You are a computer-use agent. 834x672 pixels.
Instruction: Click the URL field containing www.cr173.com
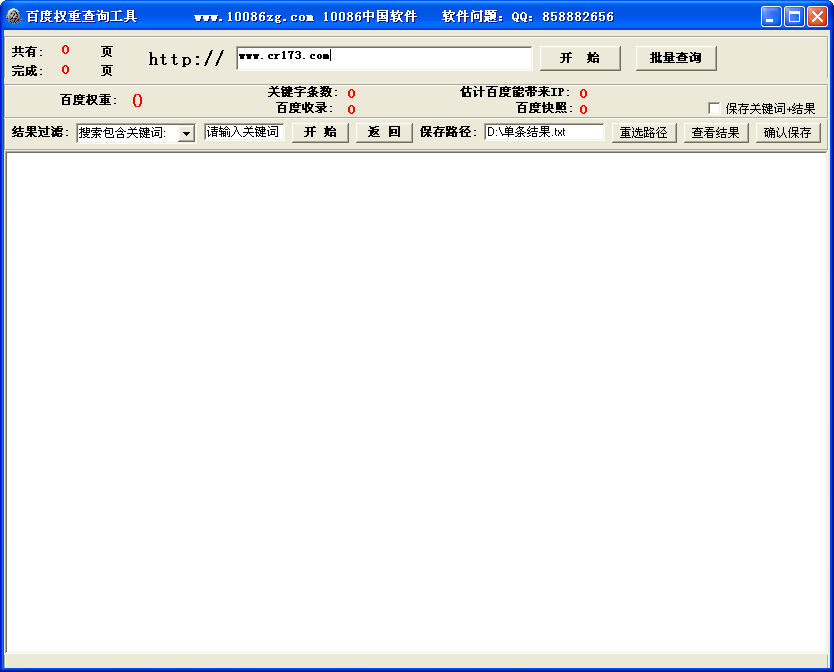(383, 58)
